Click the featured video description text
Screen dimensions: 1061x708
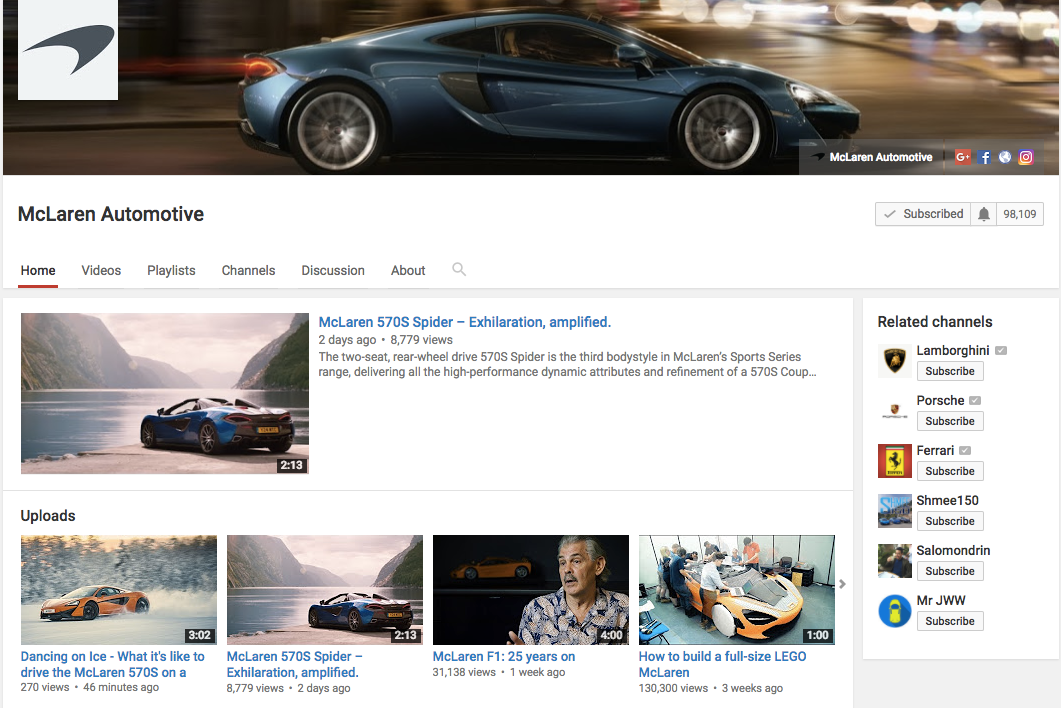567,364
